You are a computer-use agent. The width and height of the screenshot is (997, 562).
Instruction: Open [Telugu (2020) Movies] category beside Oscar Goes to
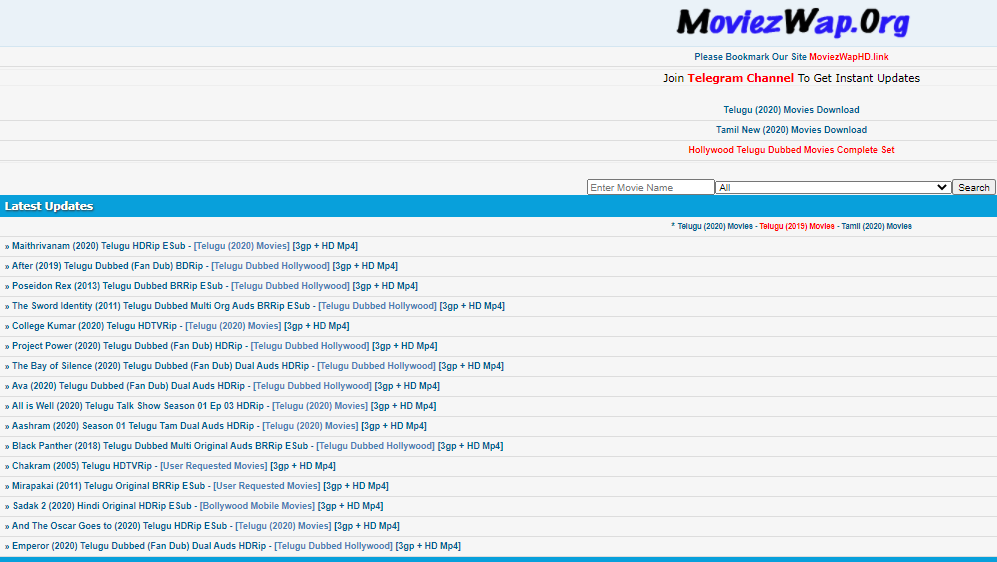coord(283,526)
